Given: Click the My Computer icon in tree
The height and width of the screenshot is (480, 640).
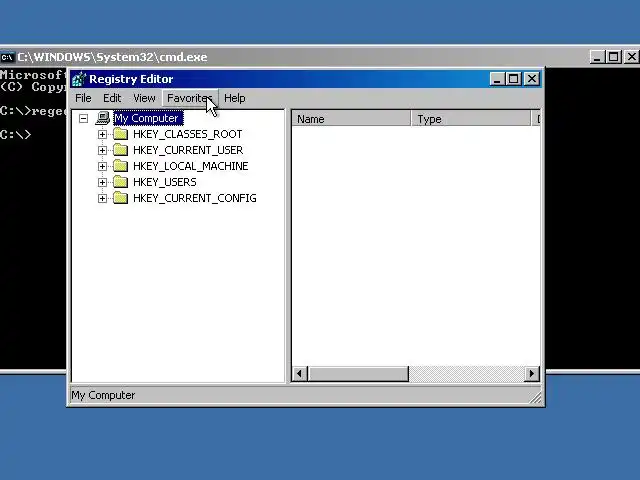Looking at the screenshot, I should [x=102, y=118].
